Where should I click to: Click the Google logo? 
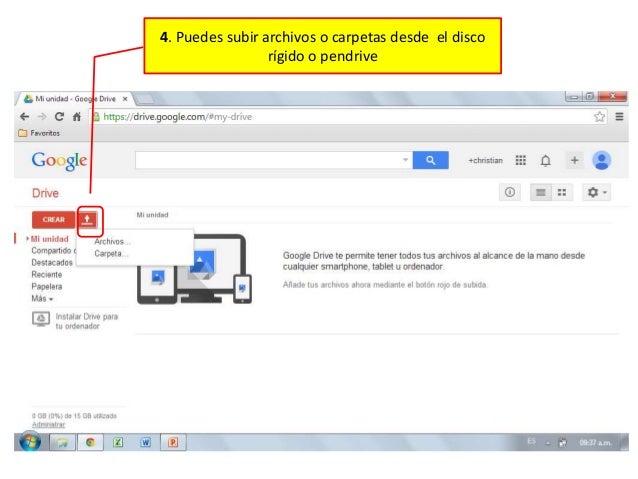coord(59,160)
